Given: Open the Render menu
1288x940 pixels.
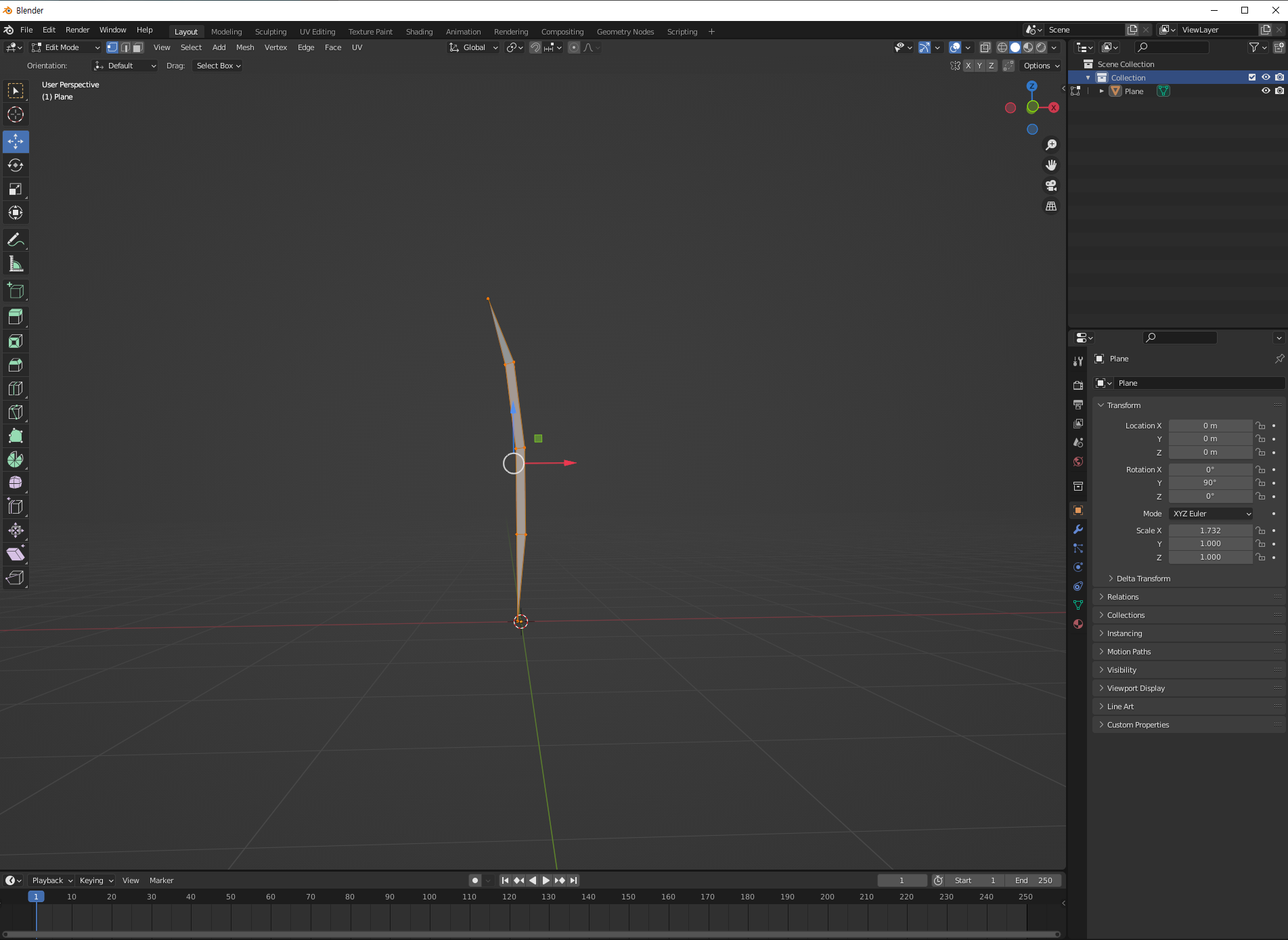Looking at the screenshot, I should click(77, 30).
